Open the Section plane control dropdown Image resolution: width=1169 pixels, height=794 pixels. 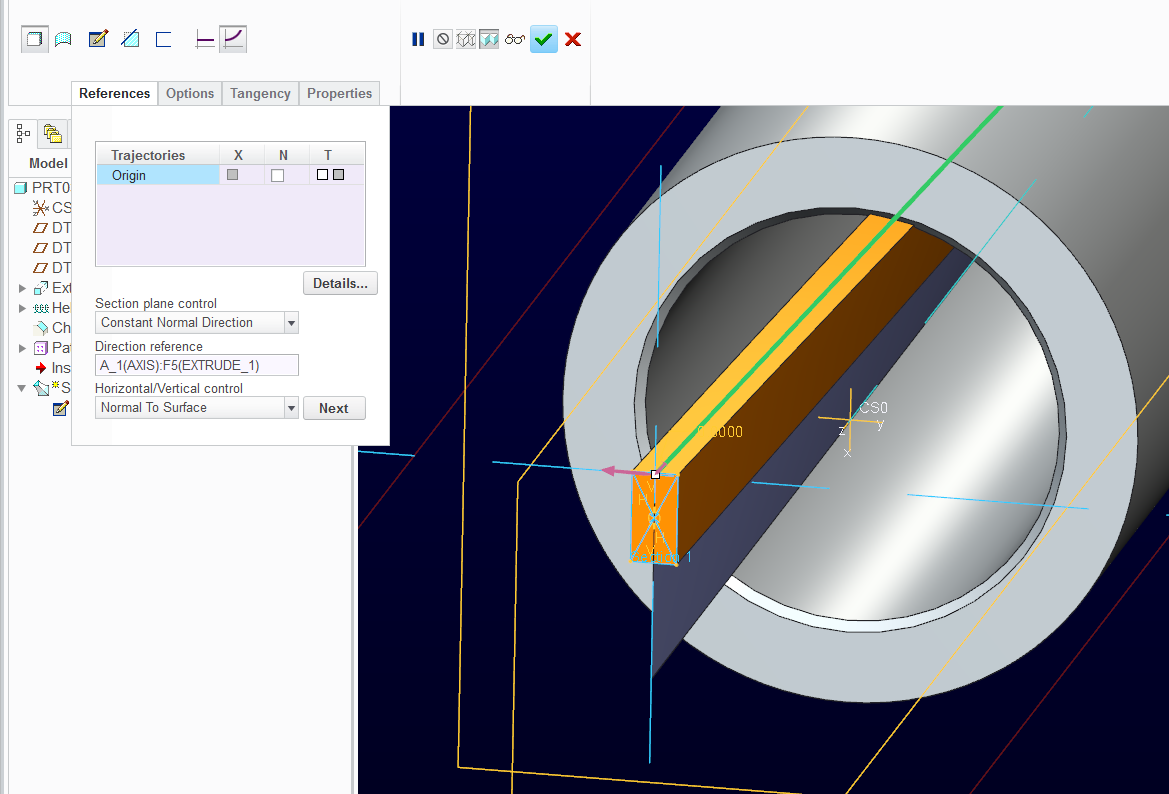click(x=289, y=322)
